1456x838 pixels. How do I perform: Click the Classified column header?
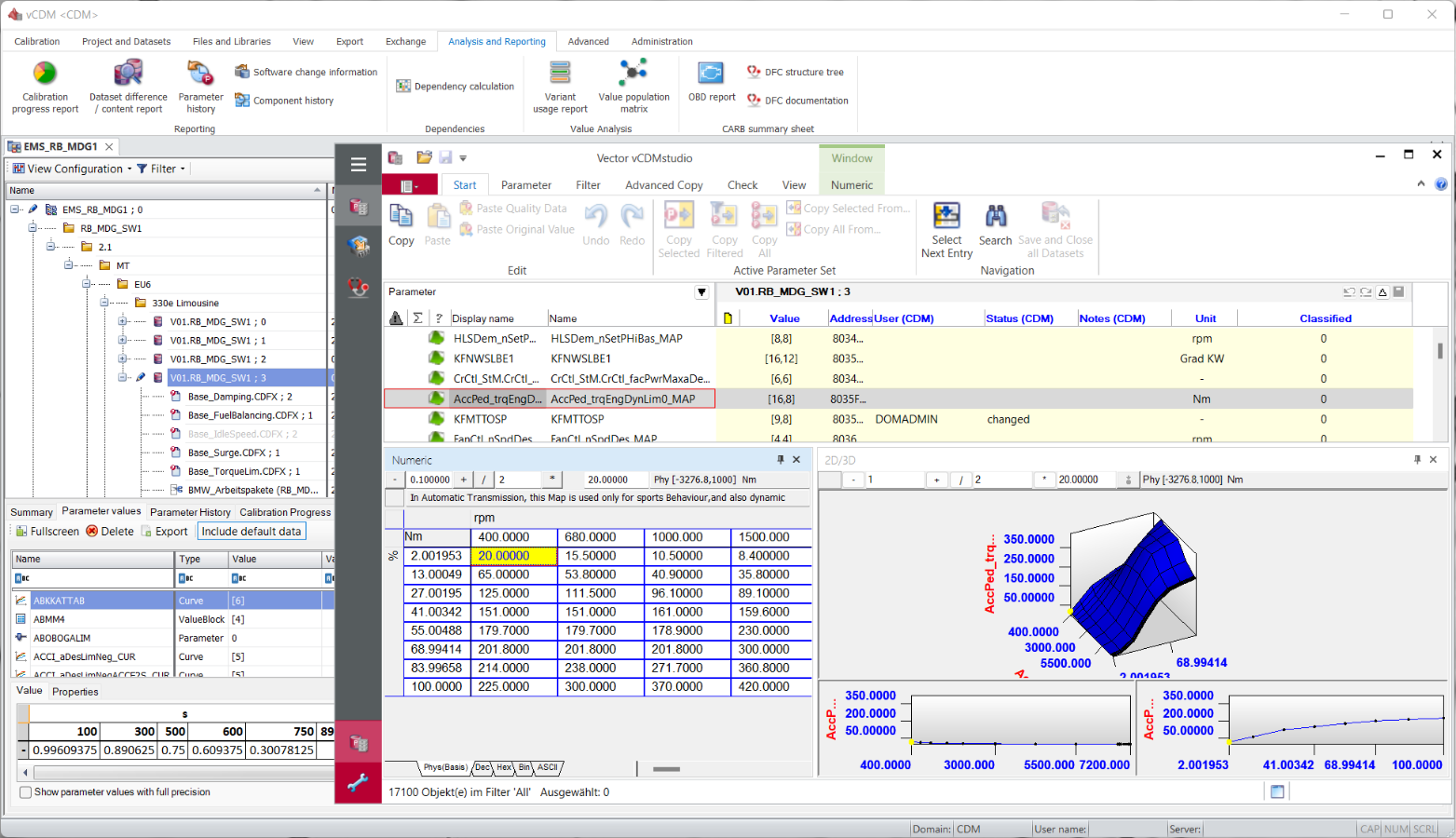(1326, 318)
